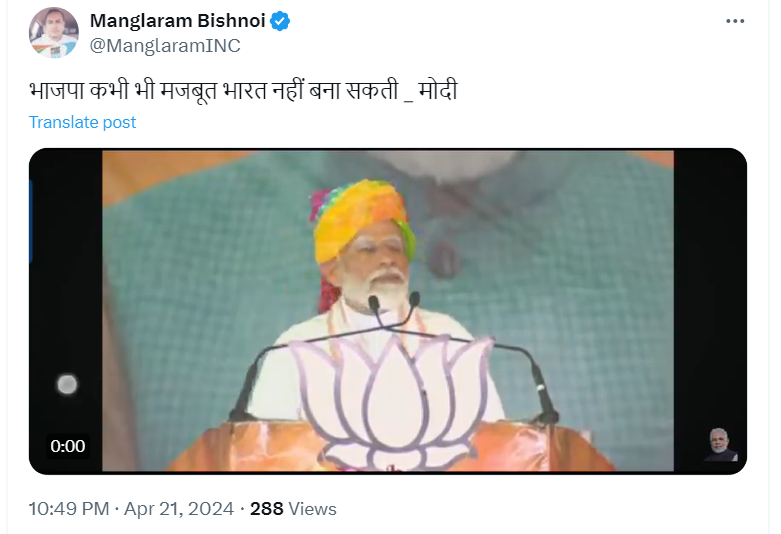The width and height of the screenshot is (781, 534).
Task: Play the embedded speech video
Action: [388, 311]
